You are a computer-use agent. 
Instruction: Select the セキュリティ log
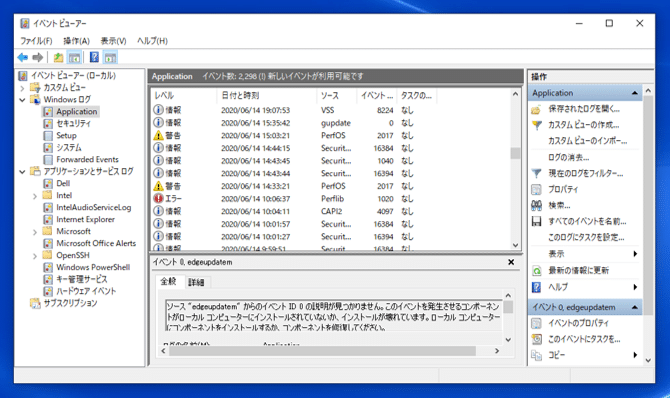[x=73, y=124]
